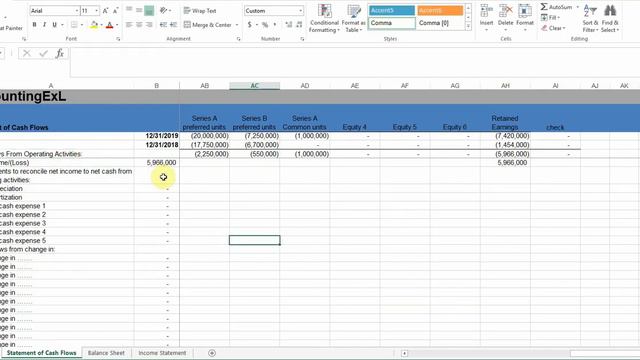The image size is (640, 360).
Task: Choose middle align in the Alignment group
Action: (x=139, y=10)
